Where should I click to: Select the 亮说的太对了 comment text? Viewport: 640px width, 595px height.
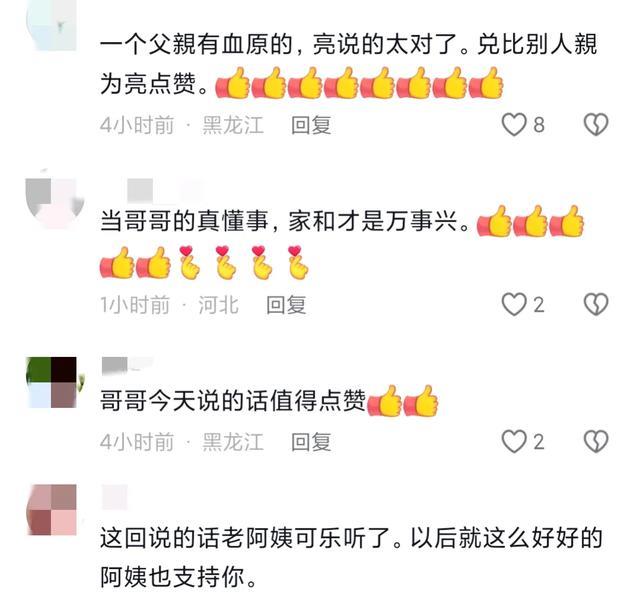(349, 64)
